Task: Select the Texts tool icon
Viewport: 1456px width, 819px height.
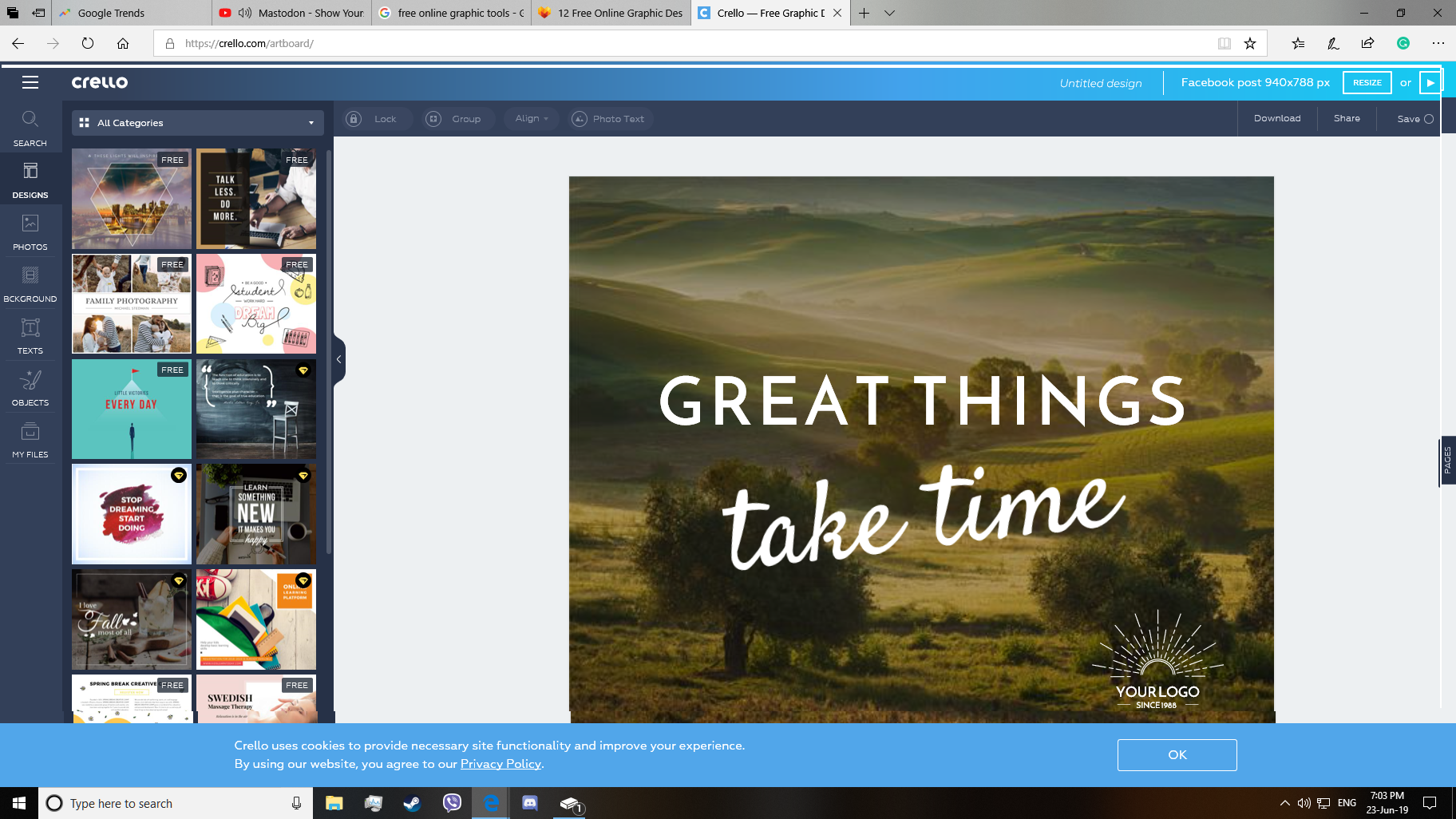Action: pyautogui.click(x=30, y=335)
